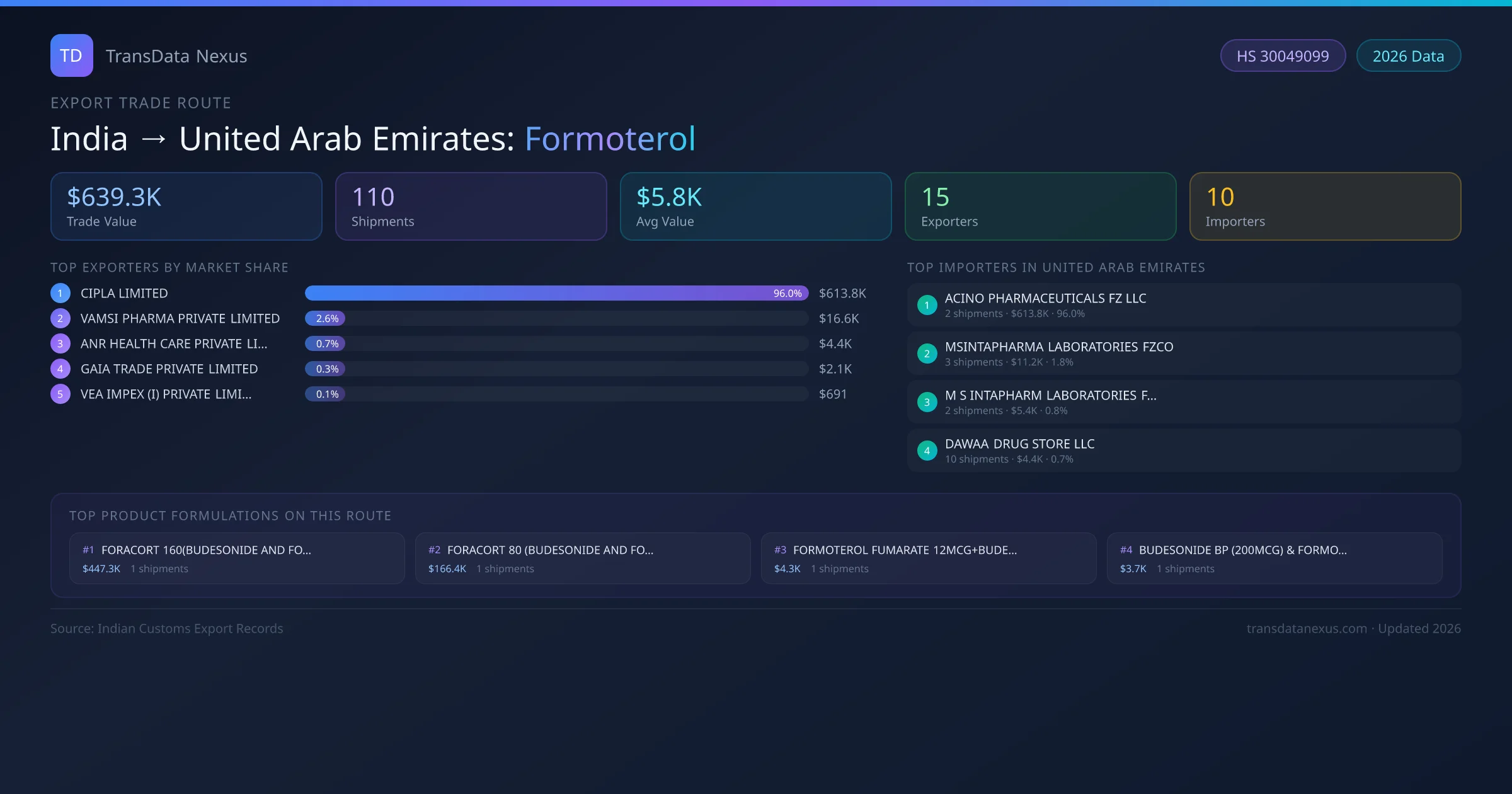The height and width of the screenshot is (794, 1512).
Task: Open the 15 Exporters card
Action: pyautogui.click(x=1040, y=206)
